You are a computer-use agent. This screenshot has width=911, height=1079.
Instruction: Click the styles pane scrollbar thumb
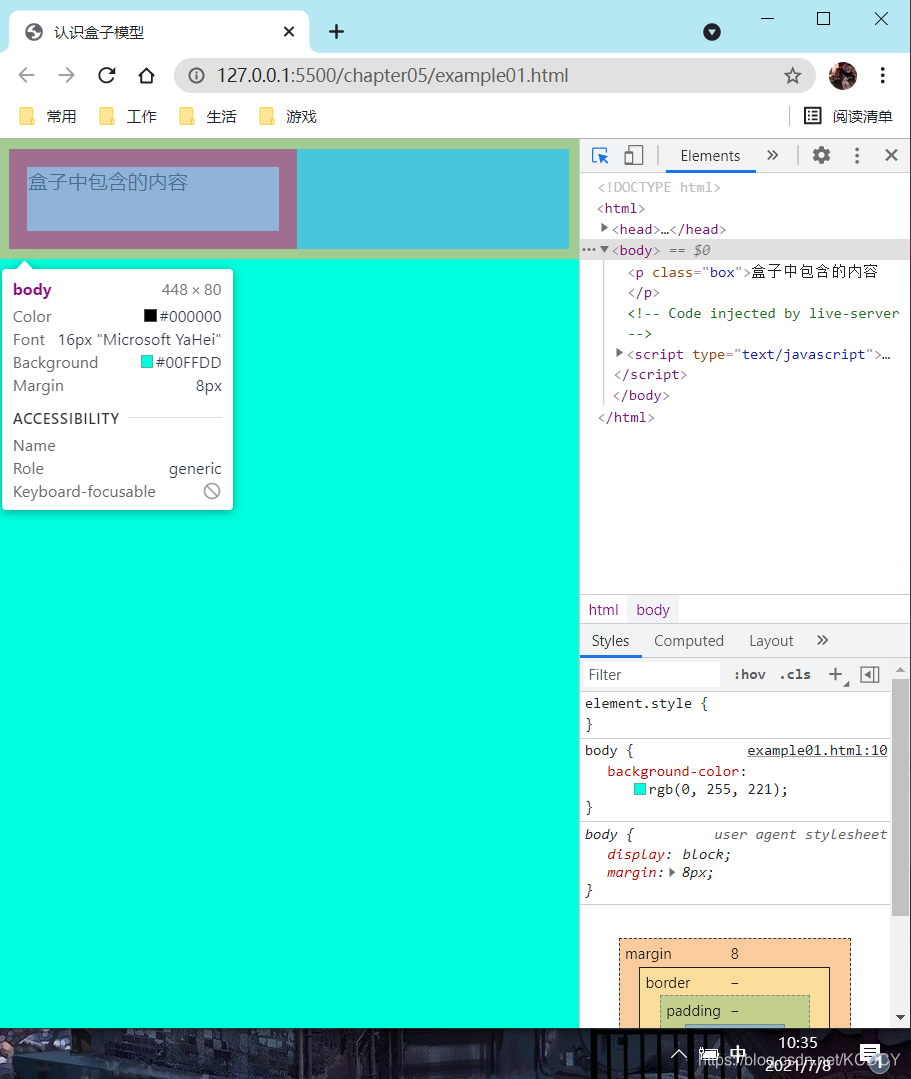[900, 797]
